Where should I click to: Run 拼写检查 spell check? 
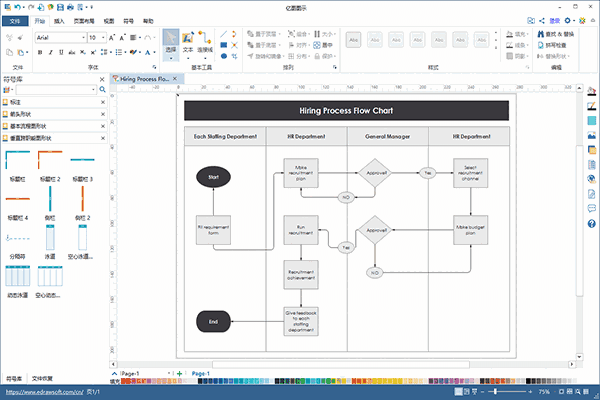541,45
